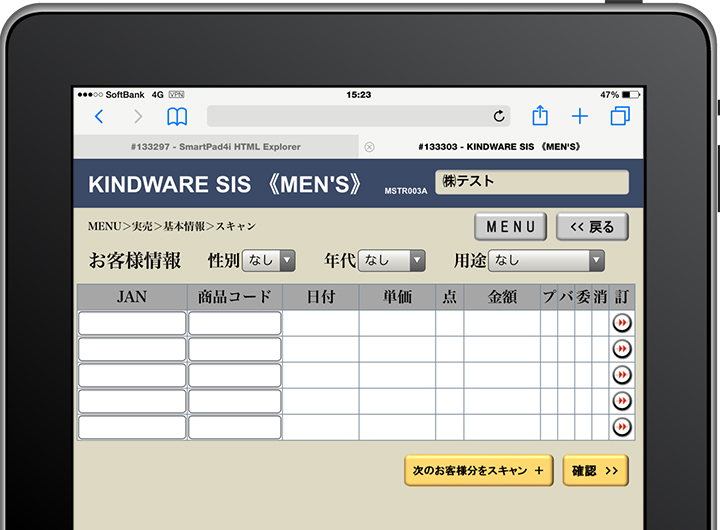Click third row red correction arrow icon
Image resolution: width=720 pixels, height=530 pixels.
(x=622, y=375)
